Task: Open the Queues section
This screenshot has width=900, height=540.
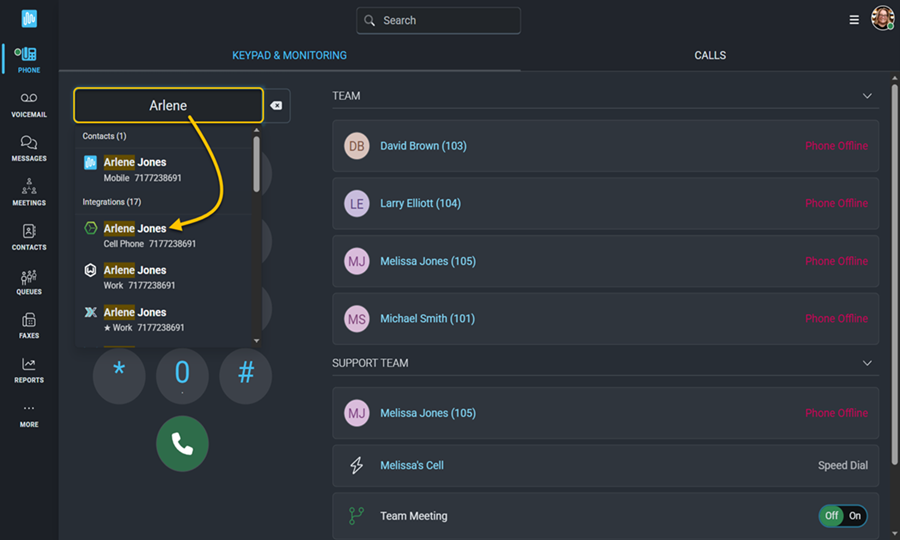Action: (29, 281)
